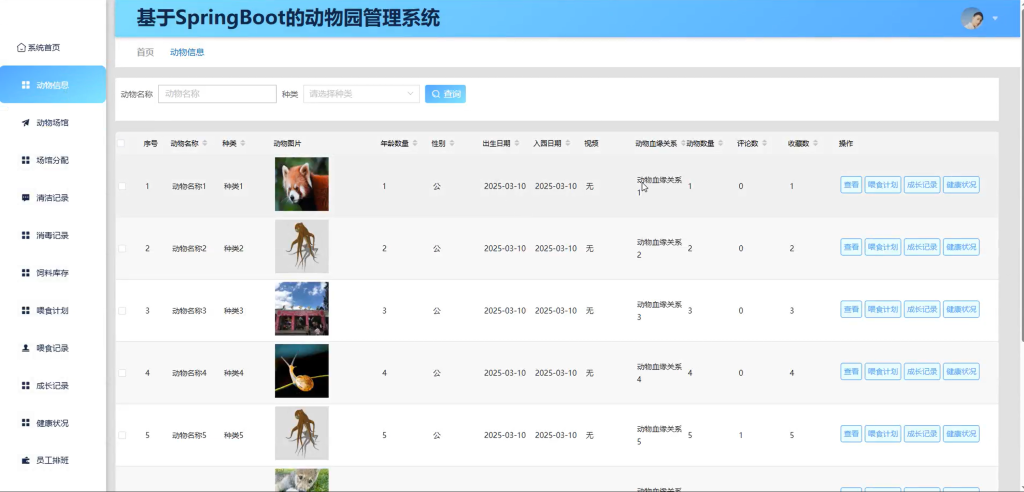Click the 喂食记录 person icon
This screenshot has width=1024, height=492.
click(25, 348)
